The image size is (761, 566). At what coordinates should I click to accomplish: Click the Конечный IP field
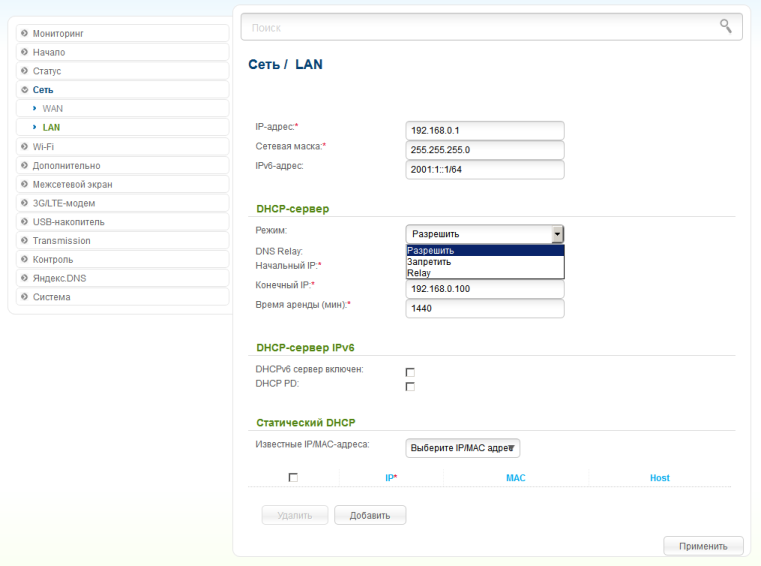(485, 289)
